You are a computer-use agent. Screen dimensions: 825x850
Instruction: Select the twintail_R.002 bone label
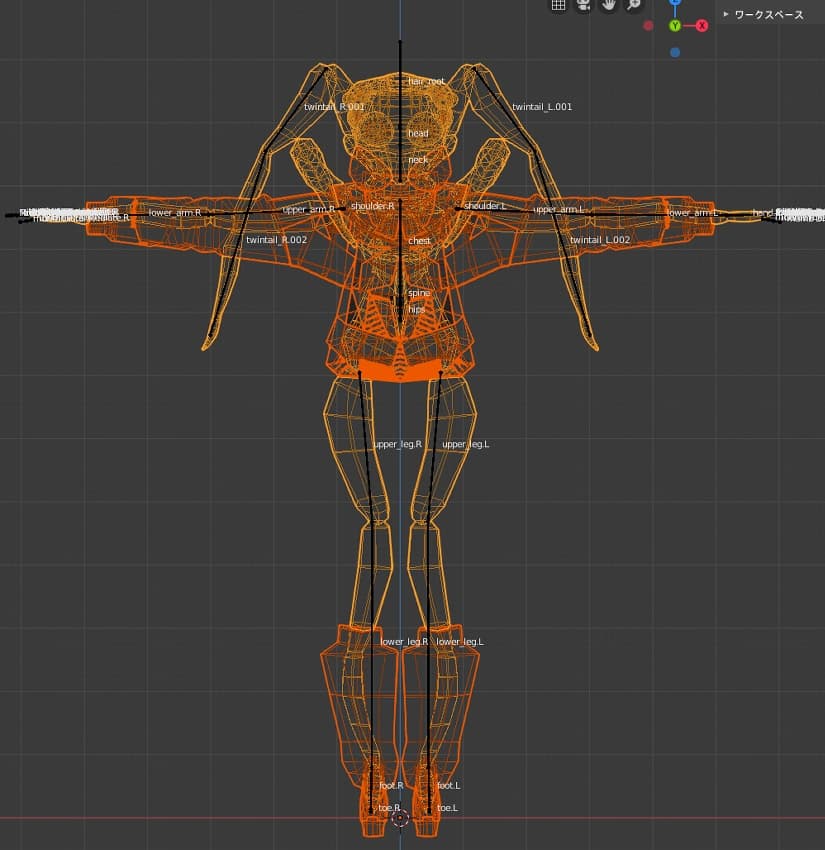(276, 240)
